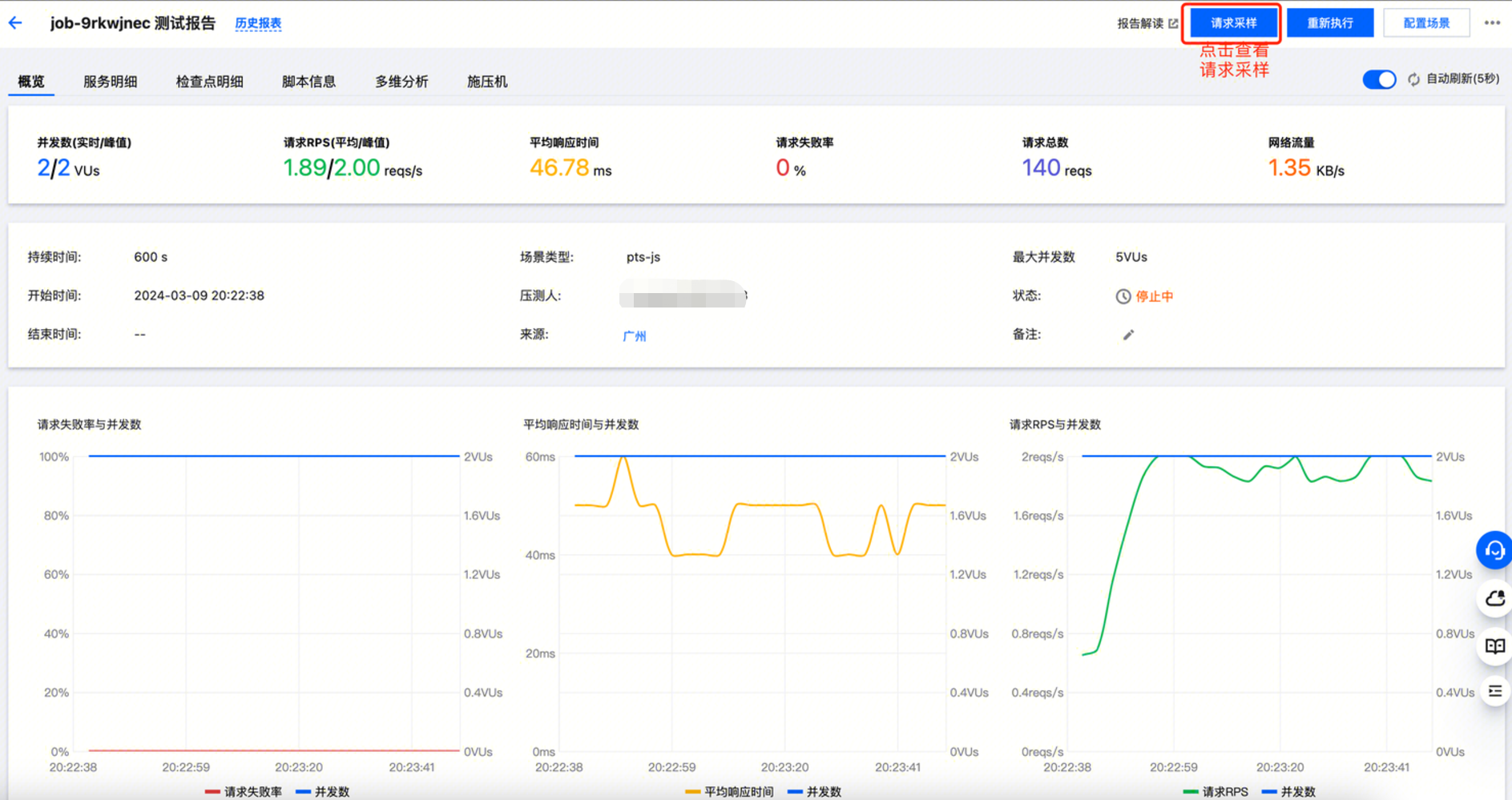Image resolution: width=1512 pixels, height=800 pixels.
Task: Click the blue 并发数 legend swatch in RPS chart
Action: click(x=1269, y=791)
